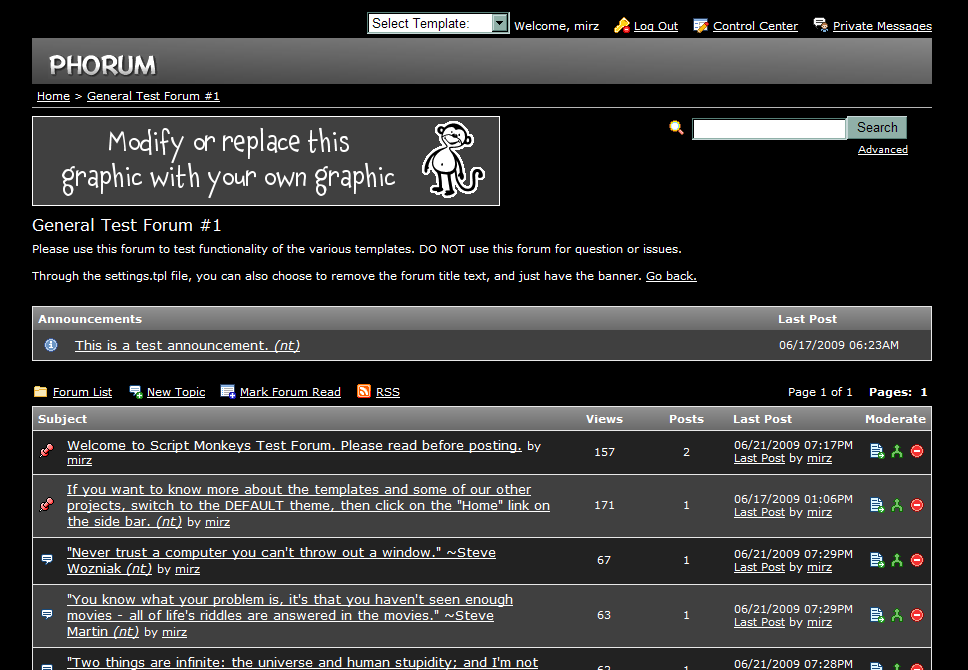Click the magnifying glass search icon
The image size is (968, 670).
[677, 128]
